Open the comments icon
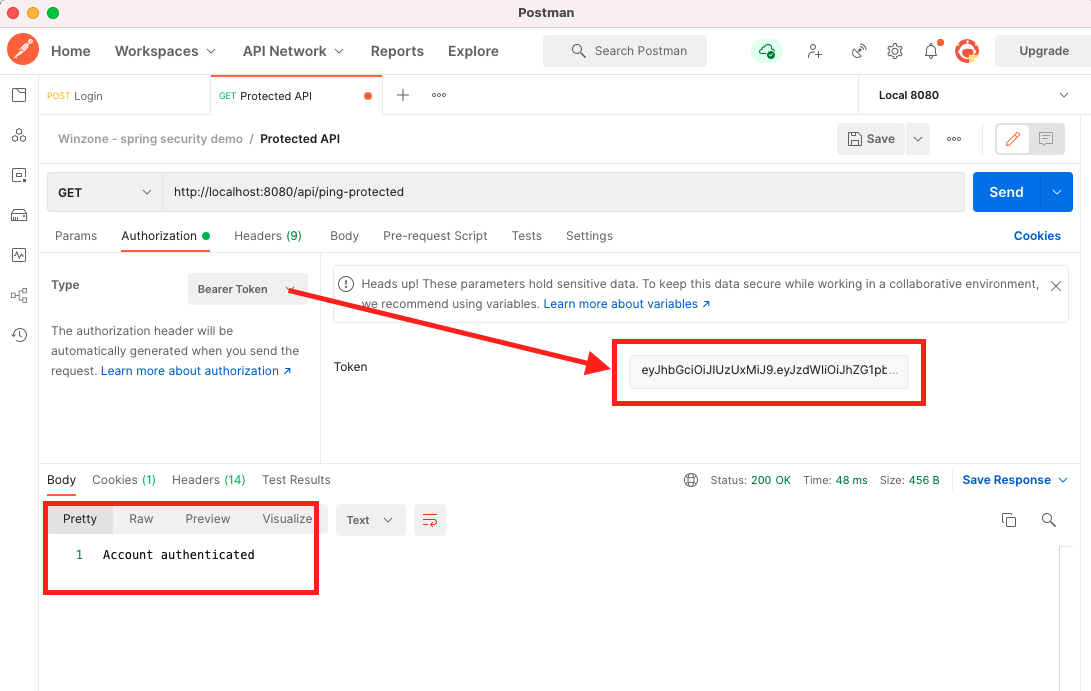Image resolution: width=1091 pixels, height=691 pixels. [x=1046, y=139]
